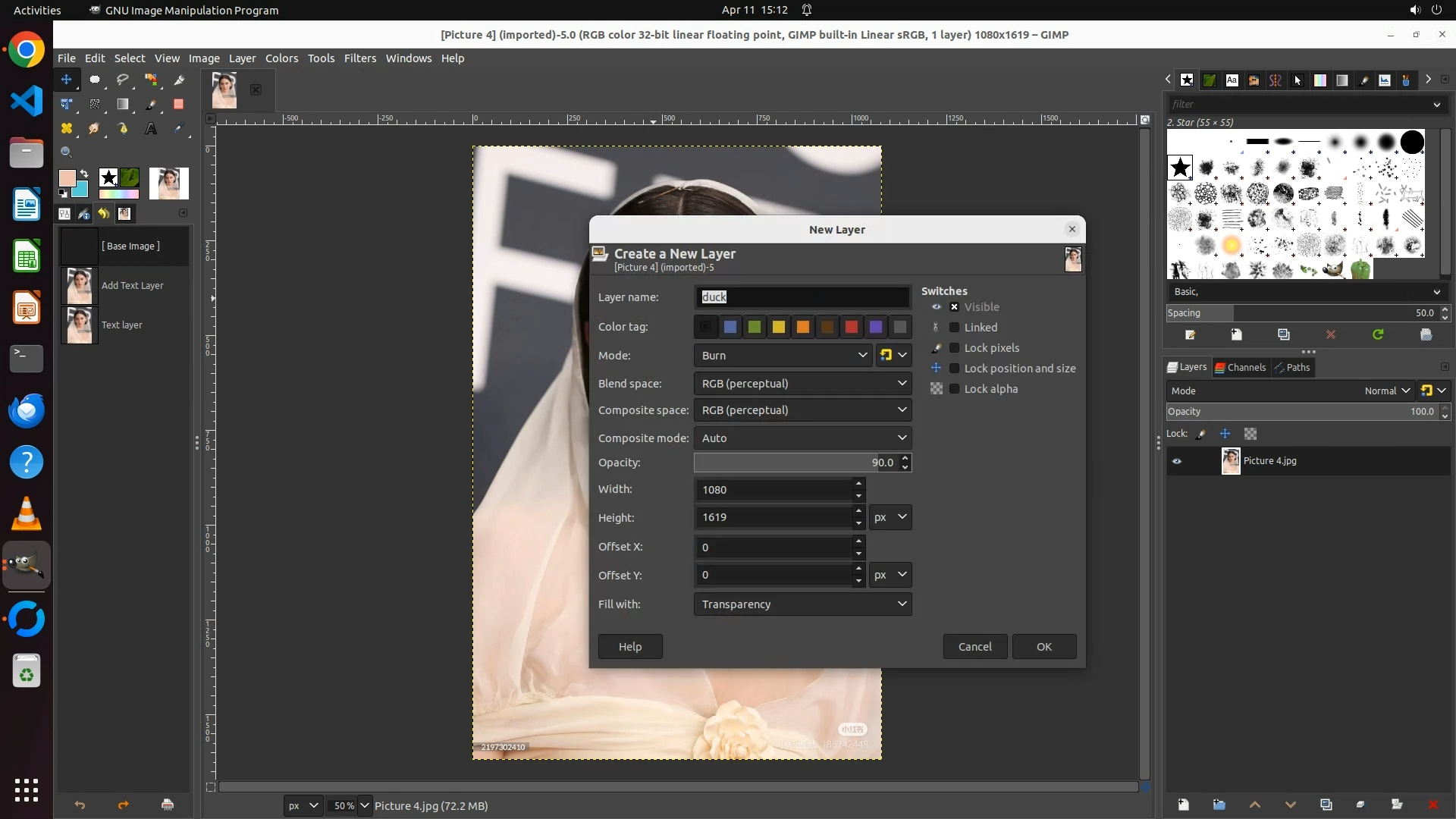1456x819 pixels.
Task: Expand the Fill with Transparency dropdown
Action: point(802,604)
